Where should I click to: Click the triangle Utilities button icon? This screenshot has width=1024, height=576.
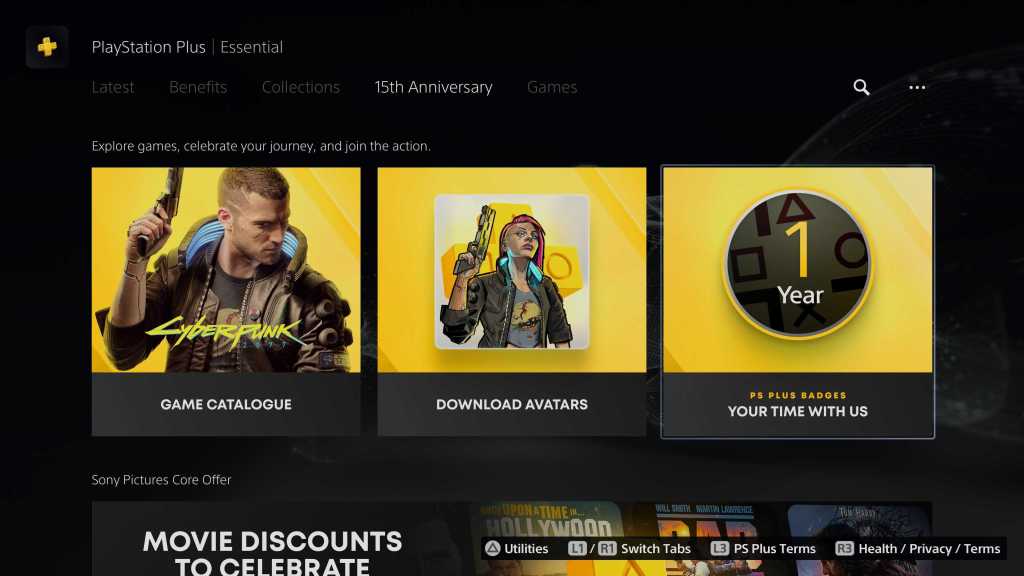(492, 549)
